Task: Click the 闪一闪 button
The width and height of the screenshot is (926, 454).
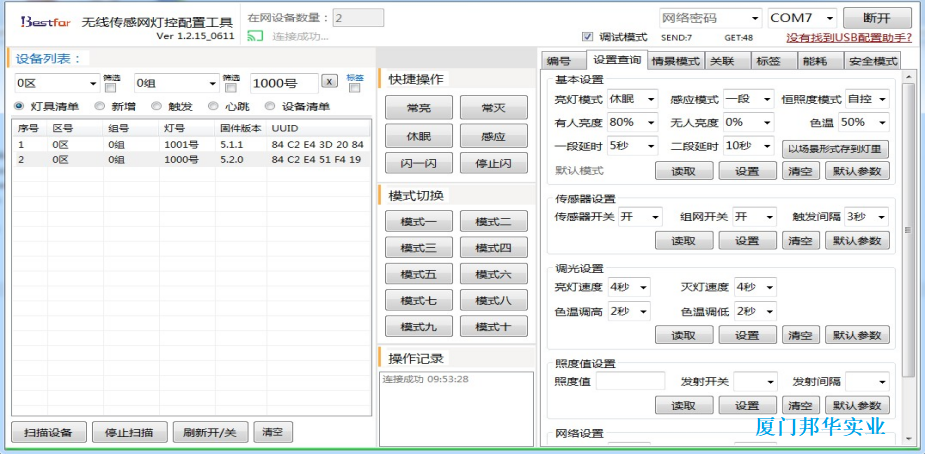Action: pos(419,163)
